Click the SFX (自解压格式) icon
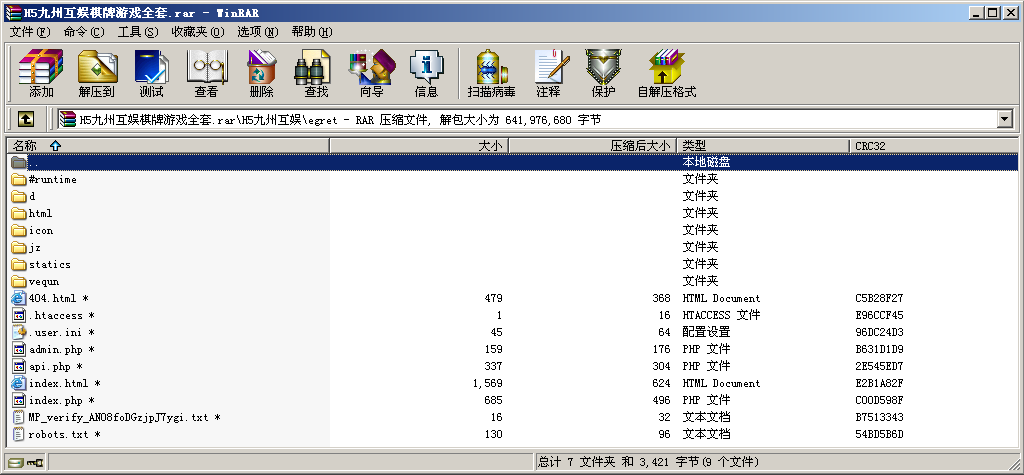Screen dimensions: 1024x475 tap(666, 73)
